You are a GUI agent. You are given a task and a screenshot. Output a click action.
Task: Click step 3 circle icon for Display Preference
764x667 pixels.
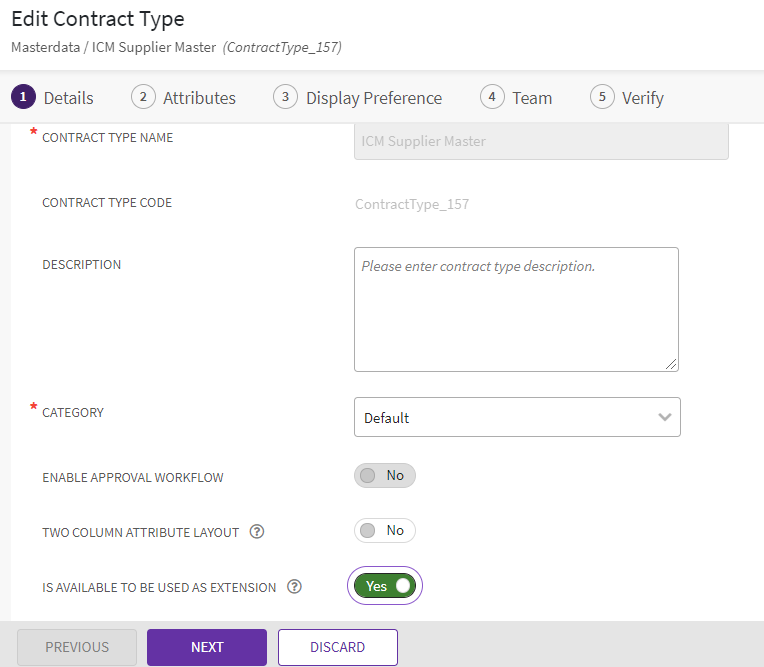coord(286,97)
